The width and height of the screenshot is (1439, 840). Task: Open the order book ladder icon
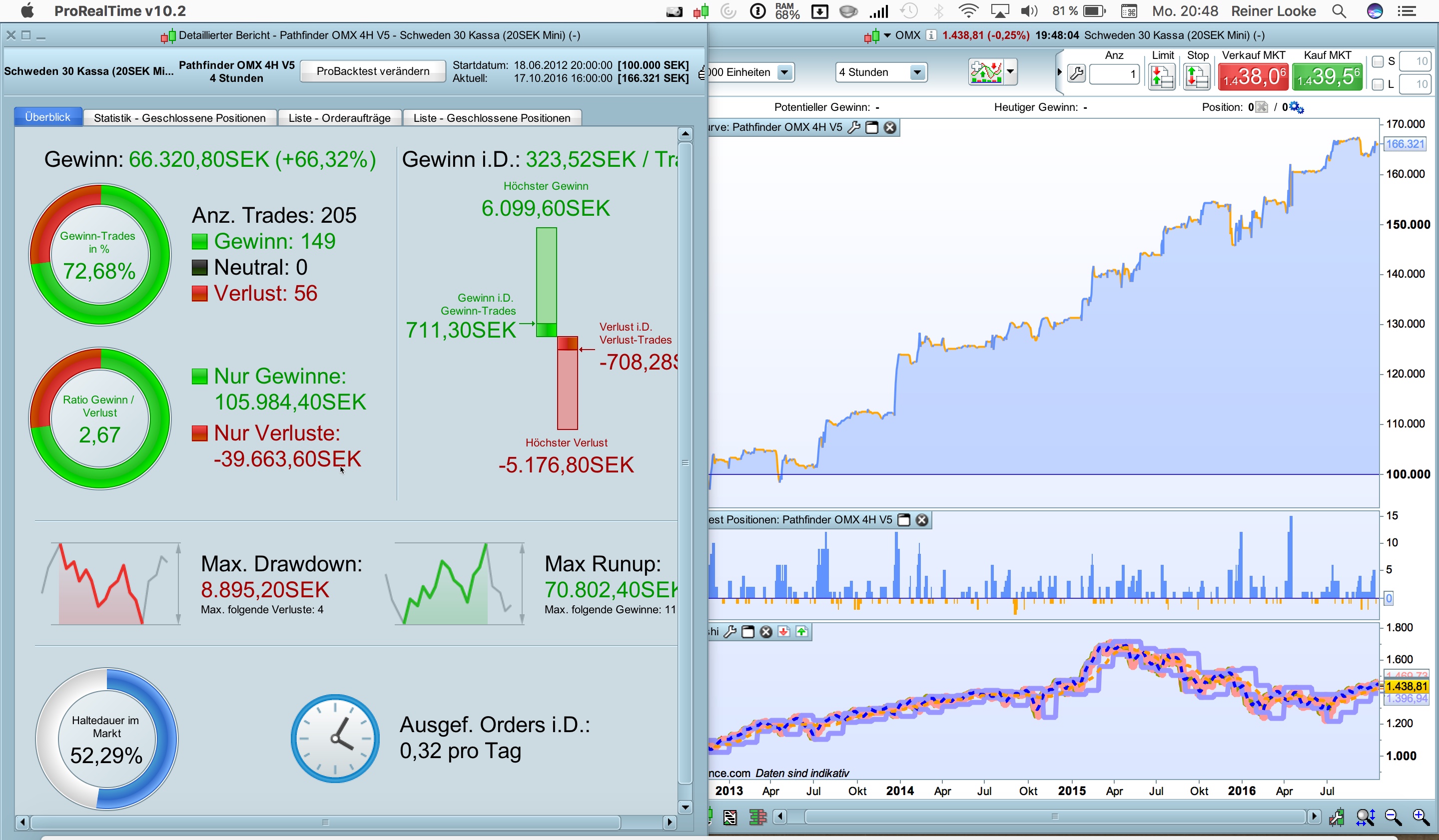pos(758,817)
